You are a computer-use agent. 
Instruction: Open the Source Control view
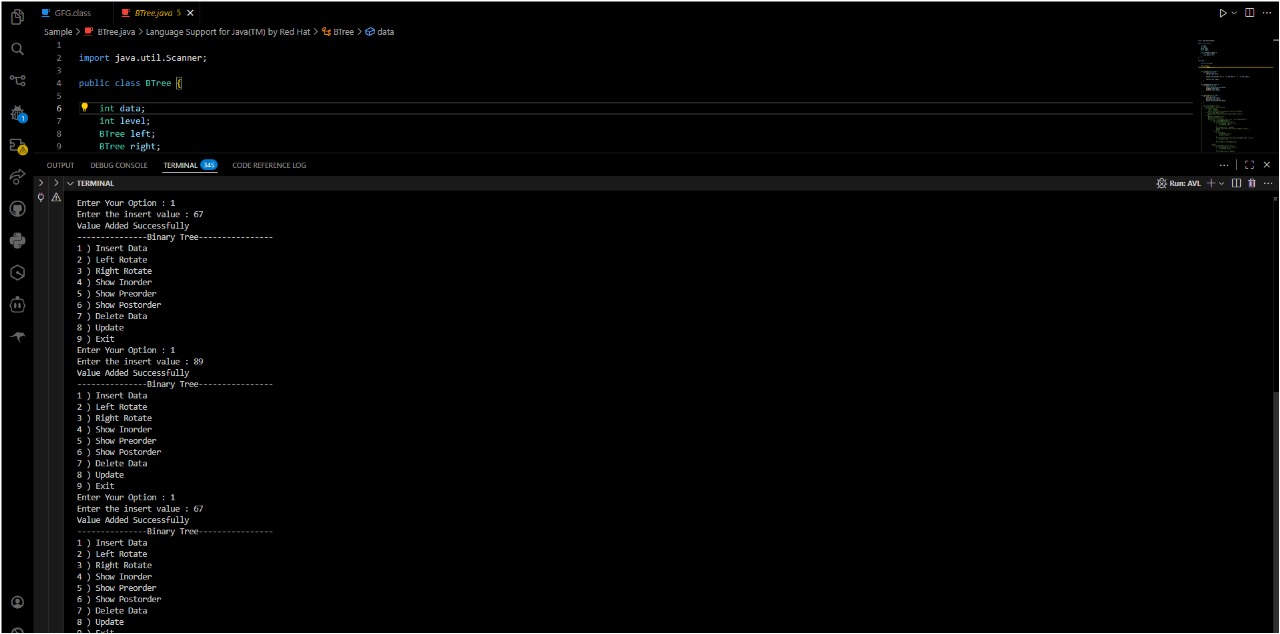click(x=17, y=80)
